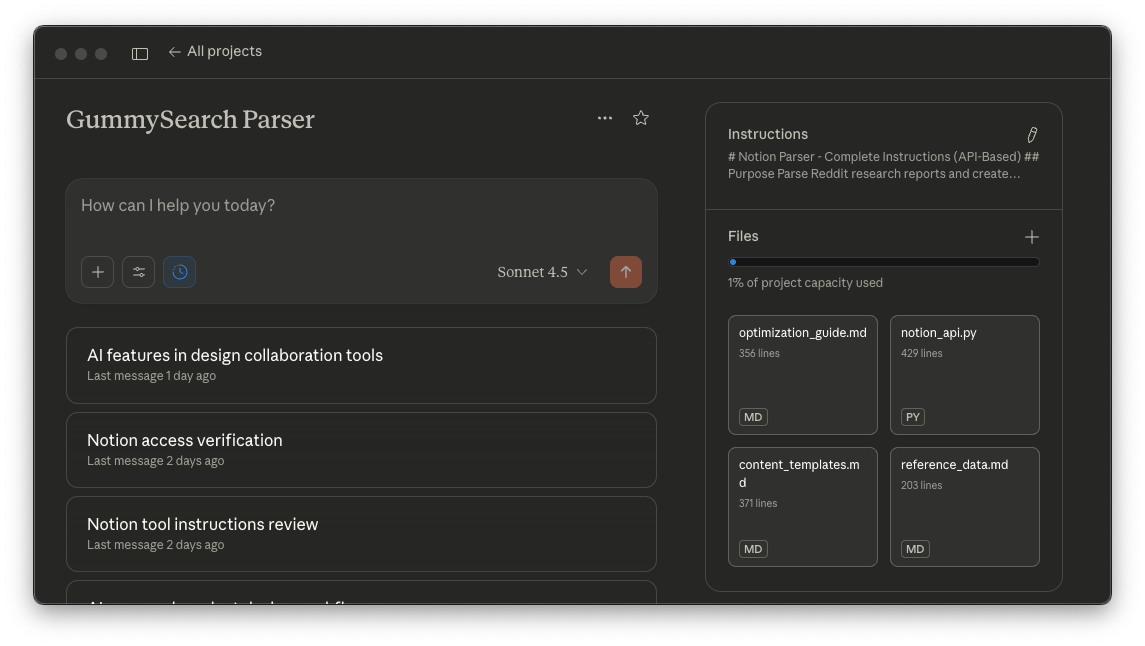Open the project options ellipsis menu
Image resolution: width=1145 pixels, height=646 pixels.
point(605,118)
